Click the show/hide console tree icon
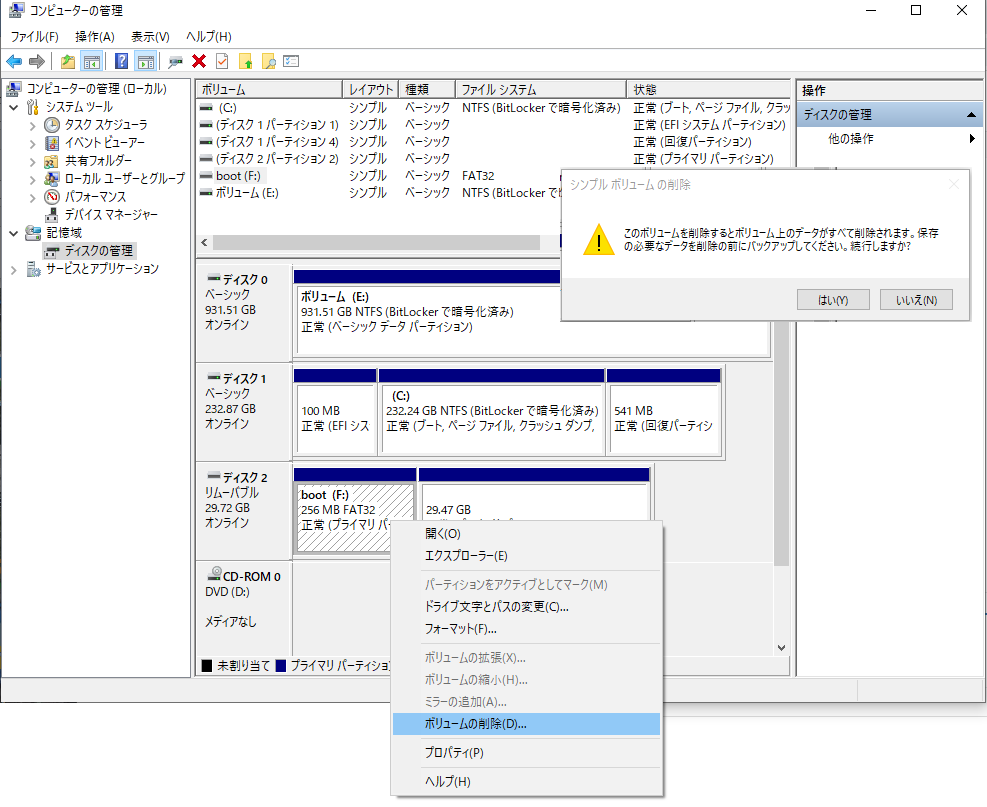987x807 pixels. tap(91, 61)
